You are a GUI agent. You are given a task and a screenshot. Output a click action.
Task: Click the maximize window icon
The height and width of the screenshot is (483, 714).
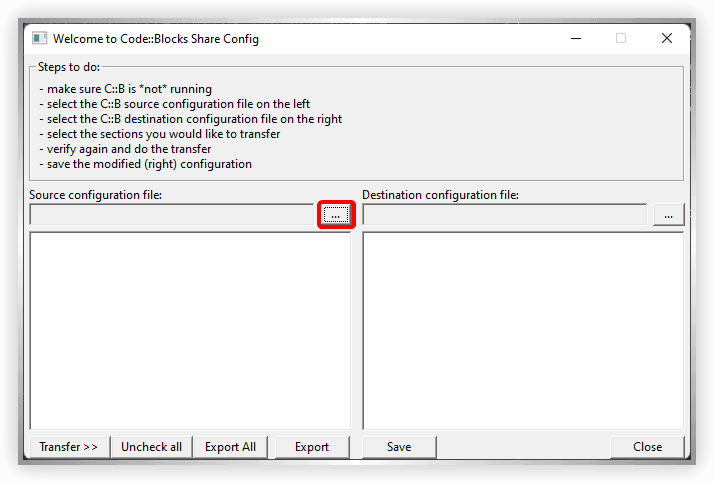point(621,39)
